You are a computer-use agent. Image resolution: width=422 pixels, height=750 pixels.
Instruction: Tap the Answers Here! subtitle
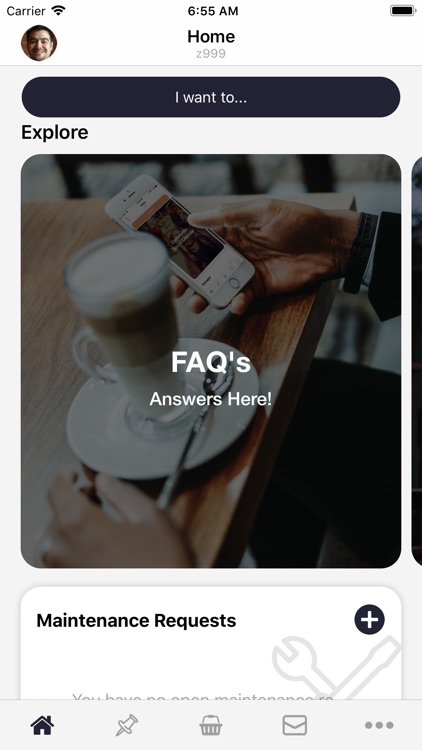(x=211, y=399)
